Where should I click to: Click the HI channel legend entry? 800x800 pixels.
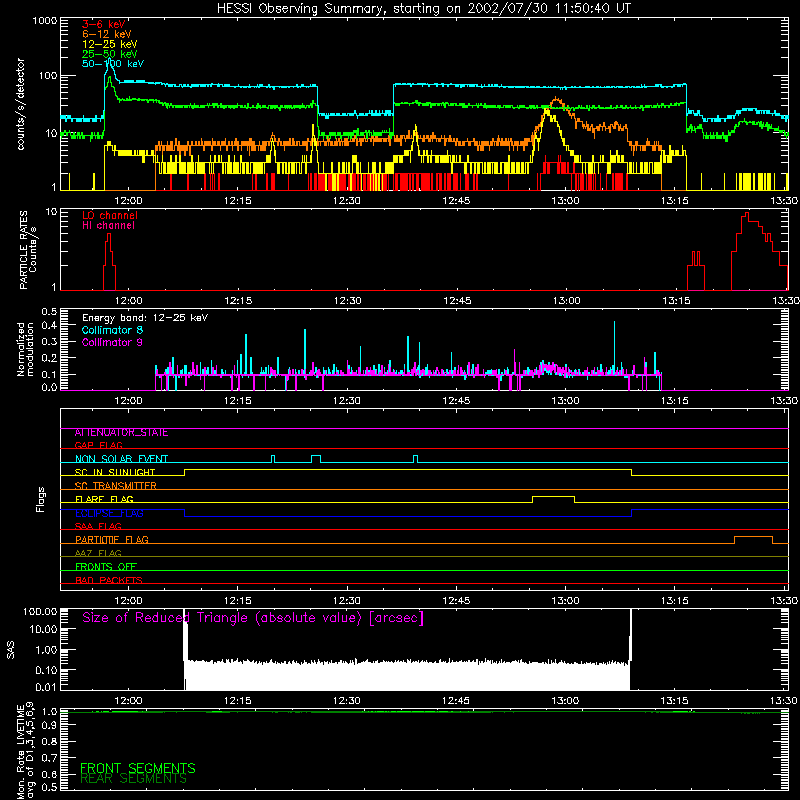tap(109, 226)
